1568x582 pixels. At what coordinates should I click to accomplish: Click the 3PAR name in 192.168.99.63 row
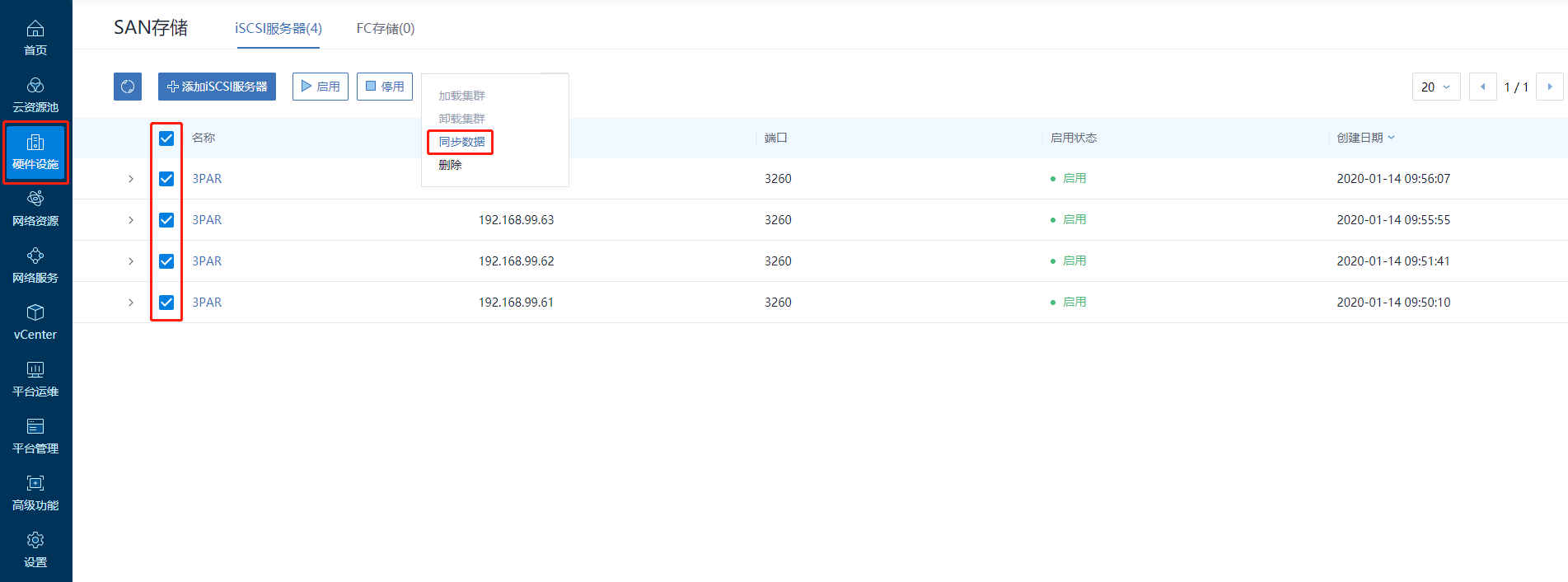point(207,220)
